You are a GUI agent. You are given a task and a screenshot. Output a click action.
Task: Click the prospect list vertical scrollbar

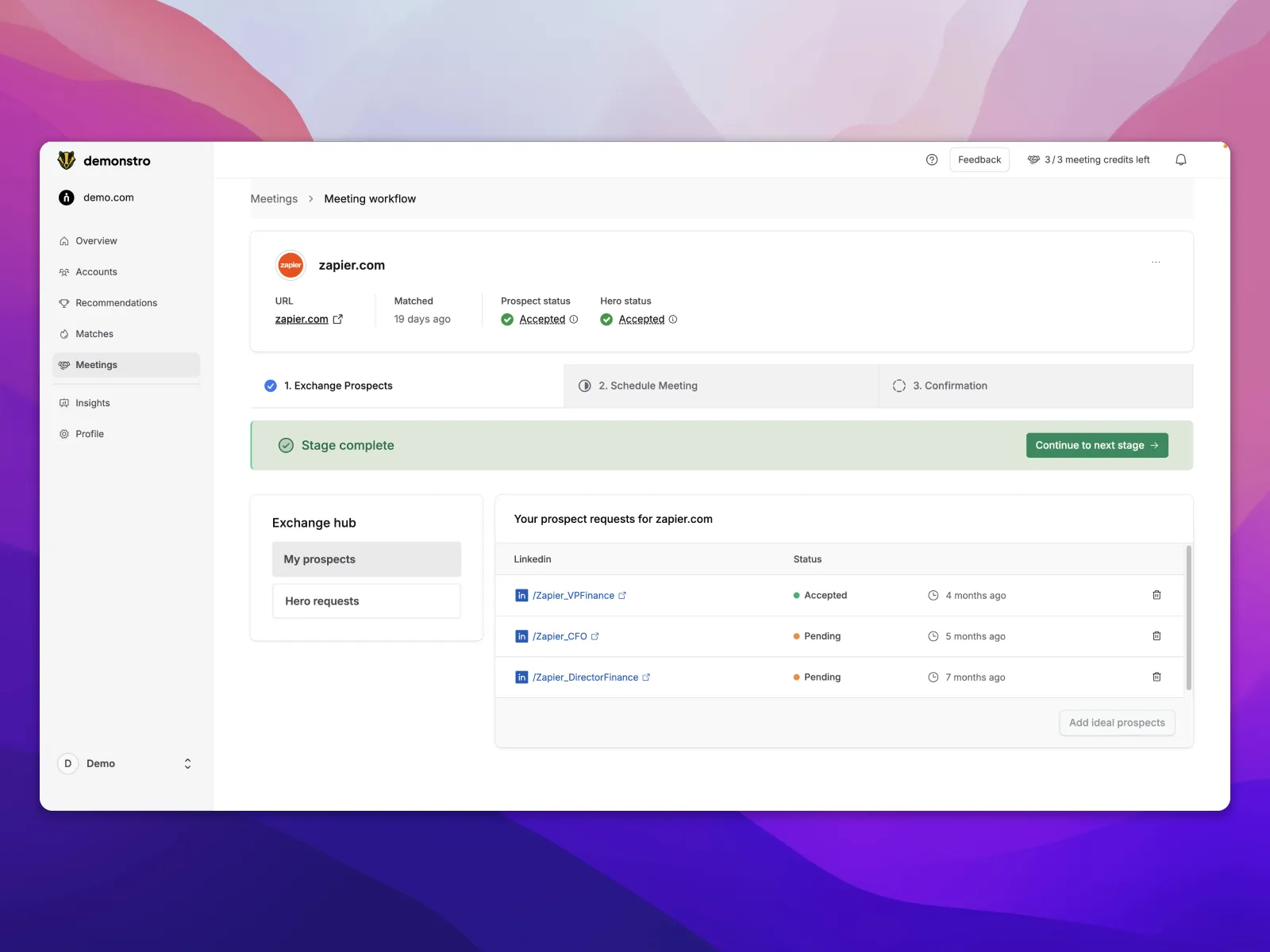[x=1188, y=617]
